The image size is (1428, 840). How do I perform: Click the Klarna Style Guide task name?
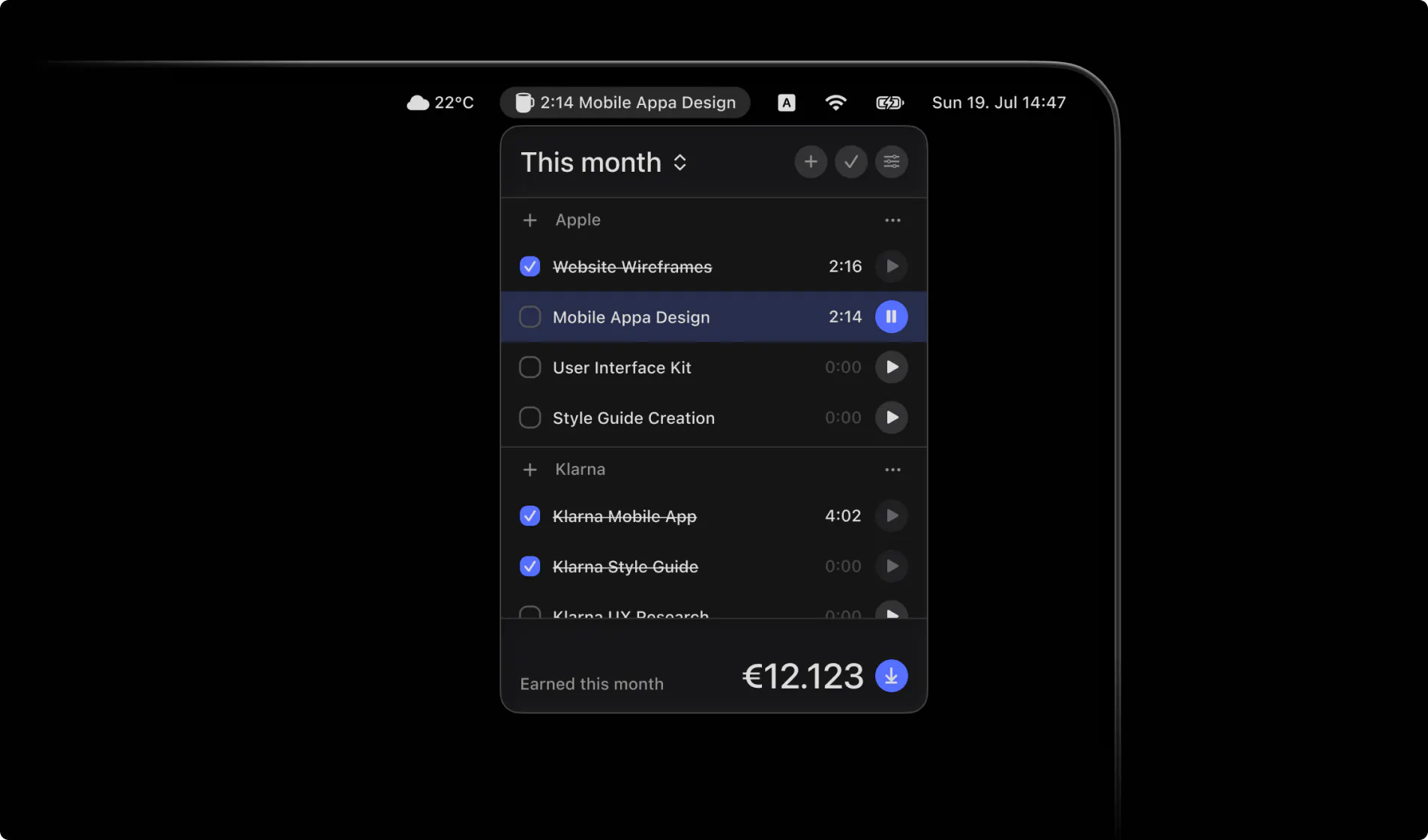click(625, 567)
